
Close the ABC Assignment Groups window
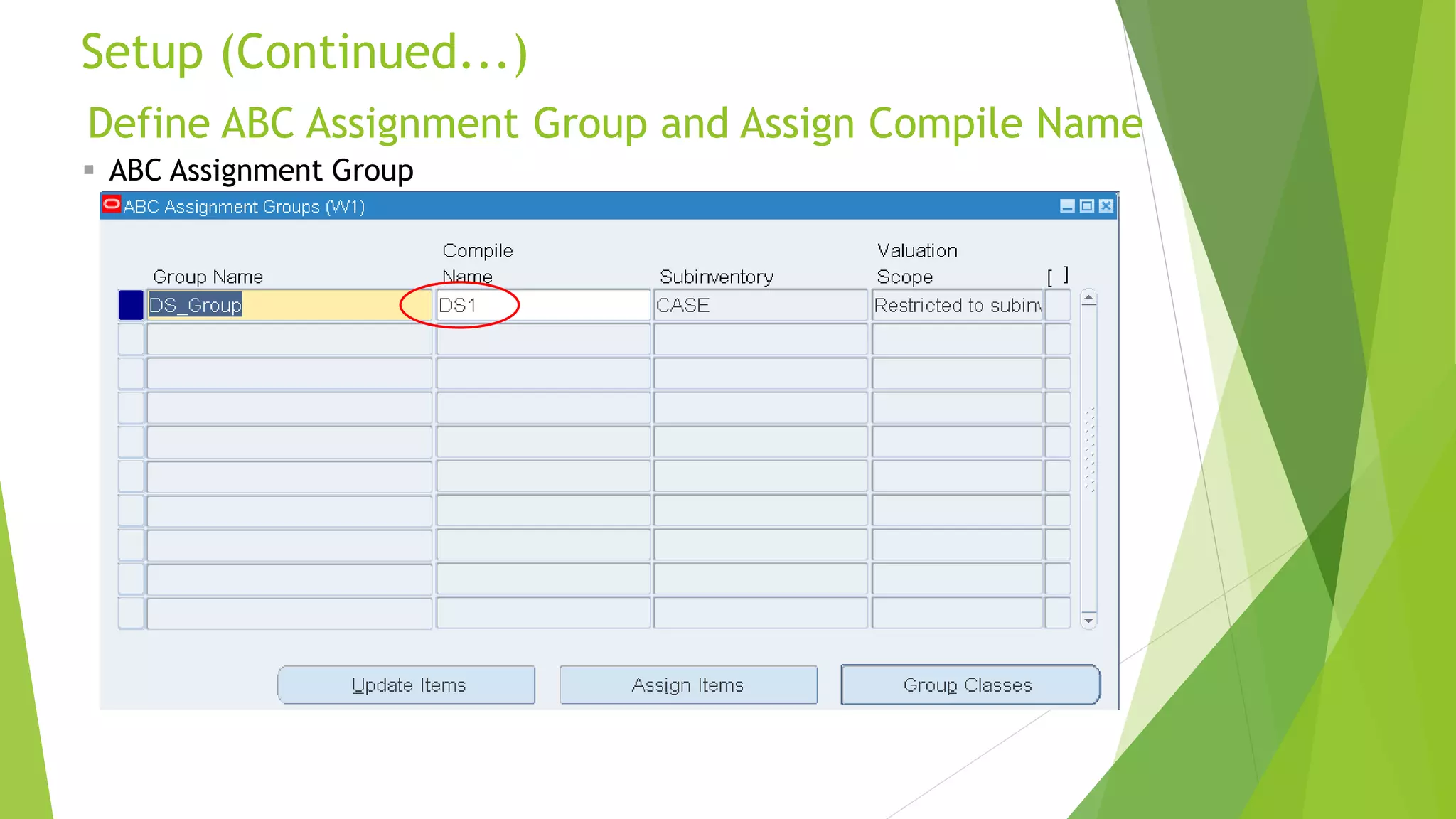point(1106,206)
